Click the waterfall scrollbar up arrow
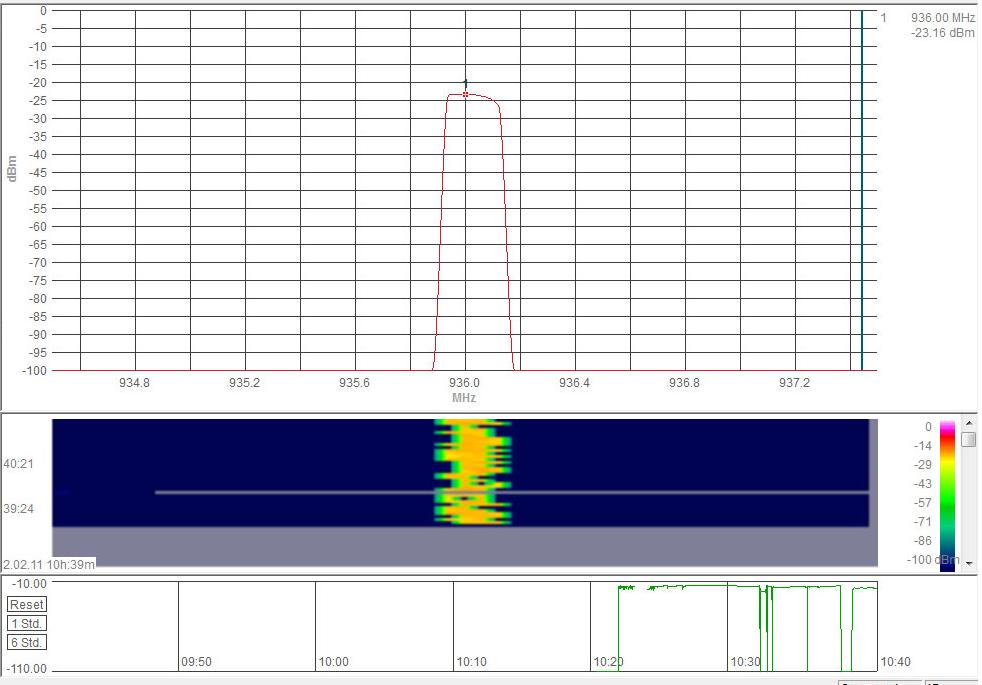The width and height of the screenshot is (982, 685). point(969,423)
